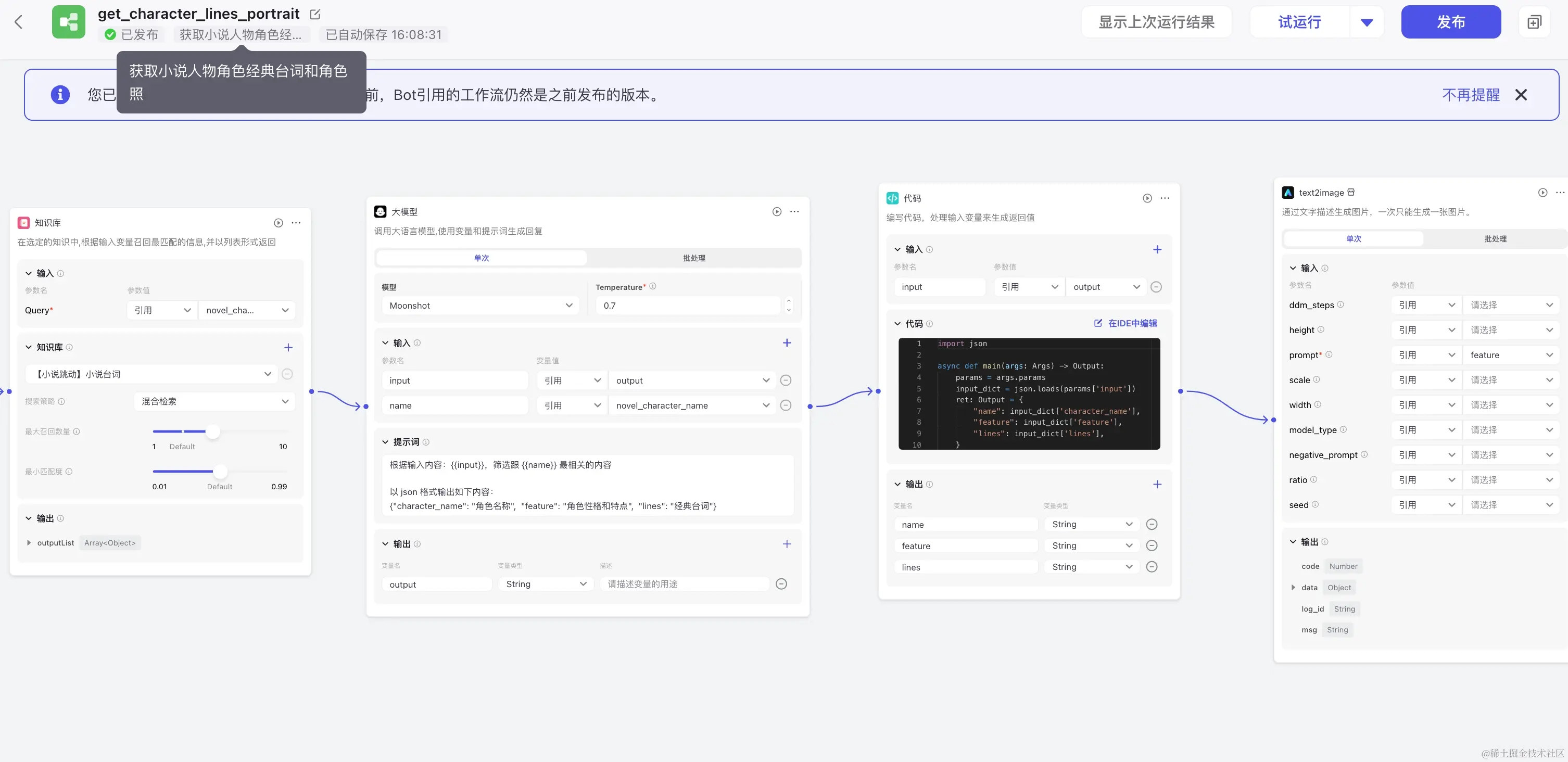Add a new output variable in 大模型 node
The image size is (1568, 762).
[x=787, y=544]
